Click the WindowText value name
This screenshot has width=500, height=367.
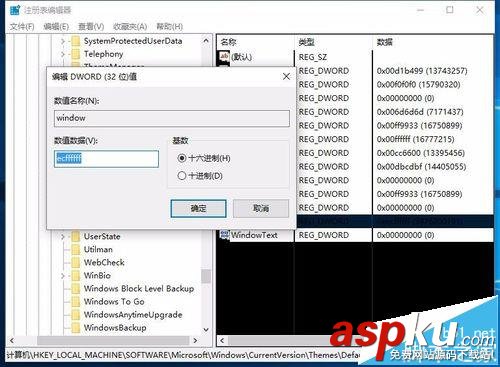tap(254, 235)
